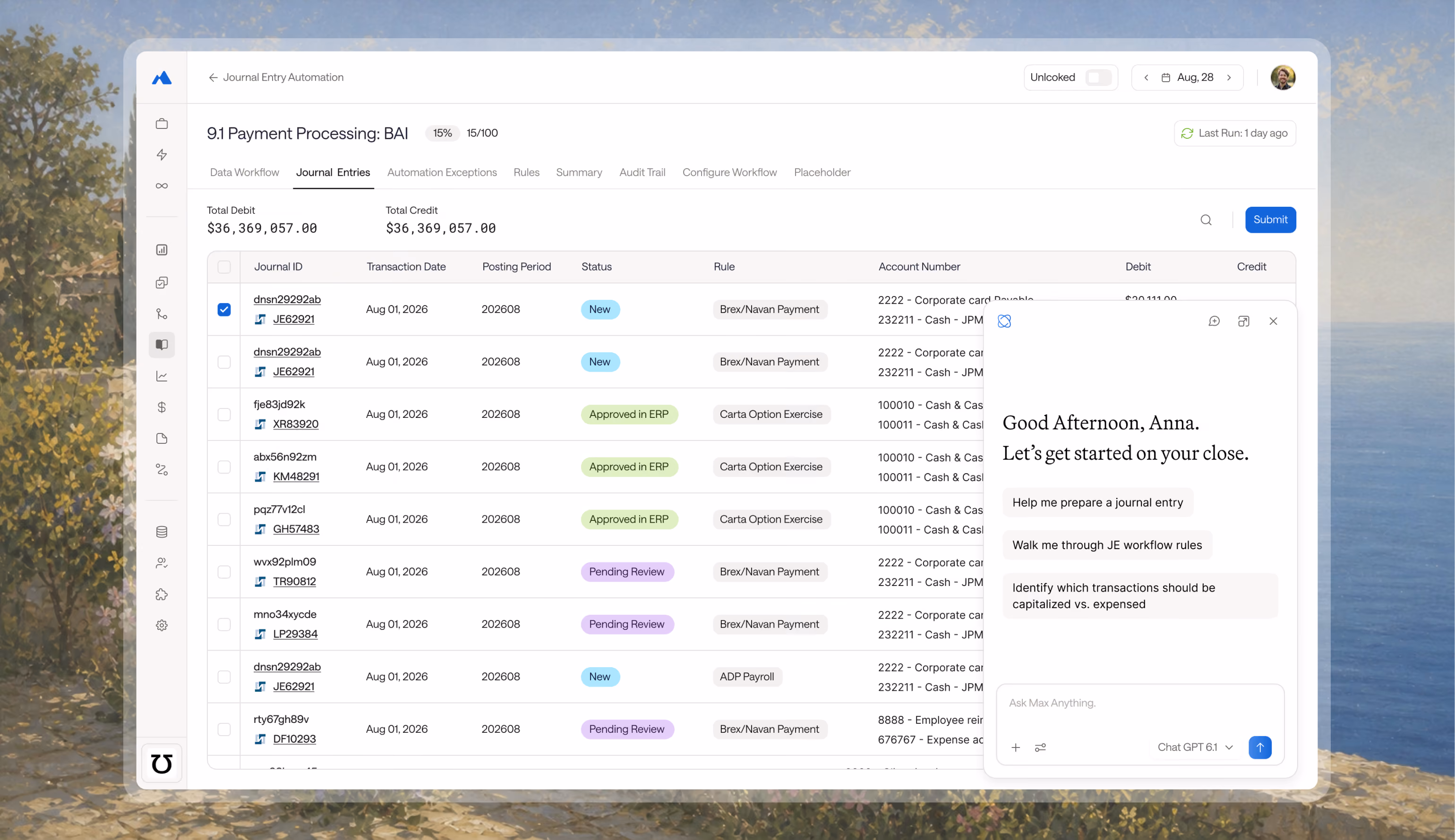
Task: Click the 15% progress badge
Action: (x=442, y=133)
